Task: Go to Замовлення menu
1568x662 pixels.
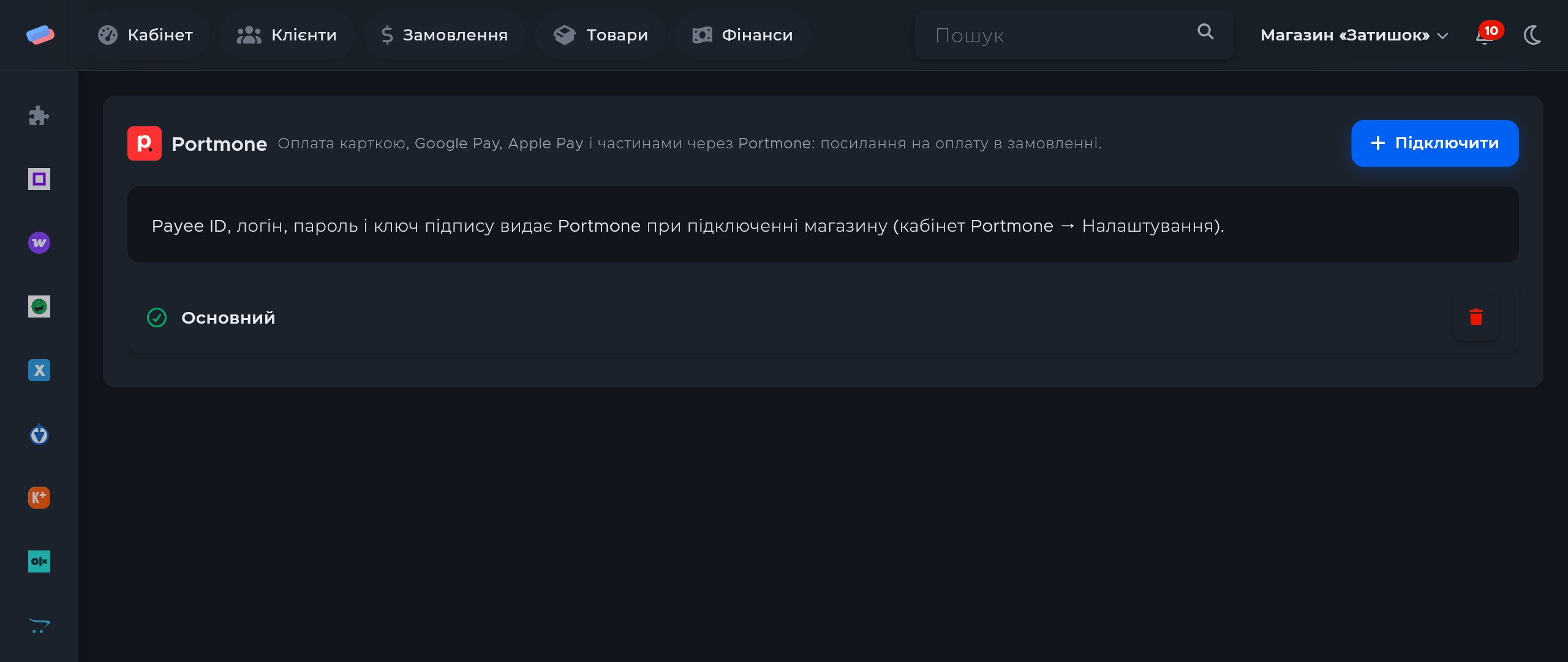Action: [444, 35]
